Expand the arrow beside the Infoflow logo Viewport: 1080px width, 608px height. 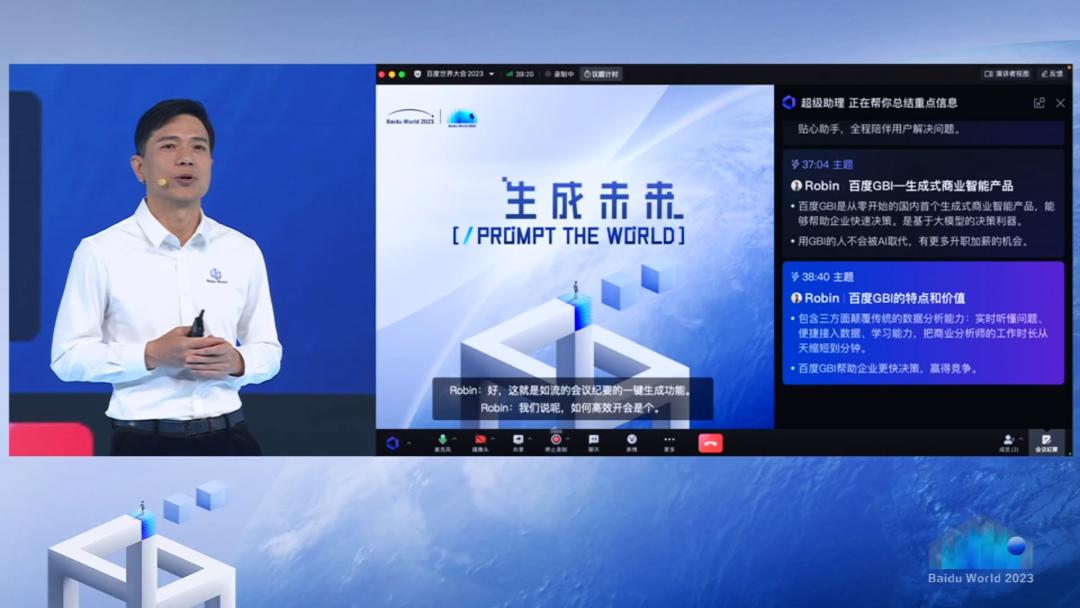coord(409,443)
